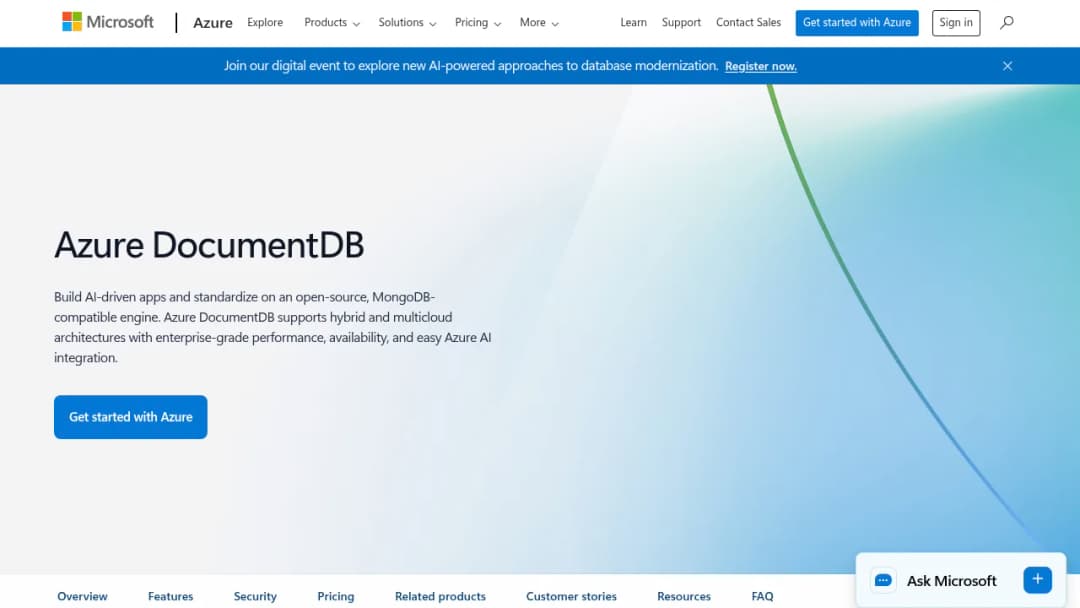Open the Azure home link
This screenshot has width=1080, height=608.
point(213,23)
